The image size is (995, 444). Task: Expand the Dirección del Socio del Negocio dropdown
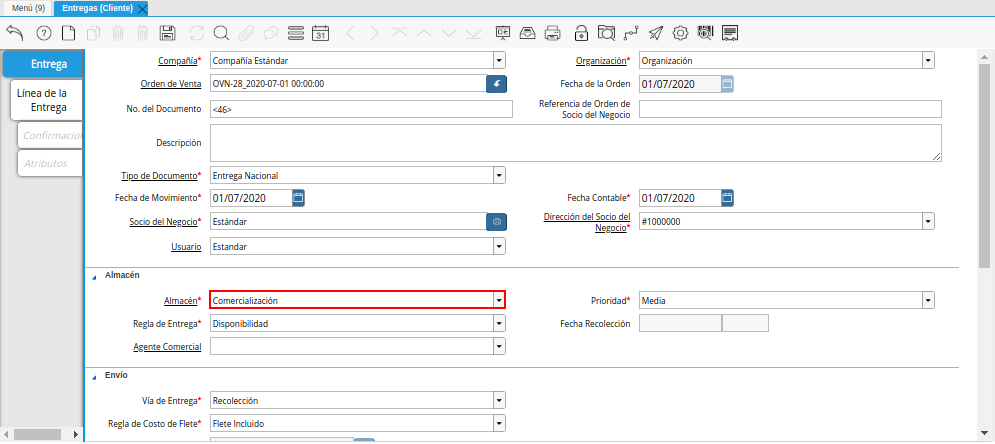928,221
